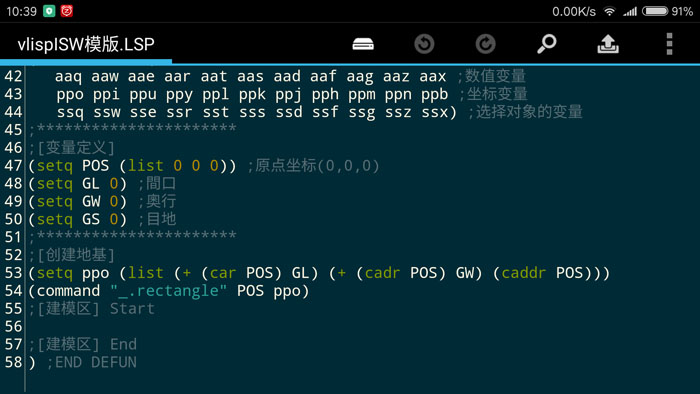
Task: Tap the save drive icon in toolbar
Action: tap(363, 44)
